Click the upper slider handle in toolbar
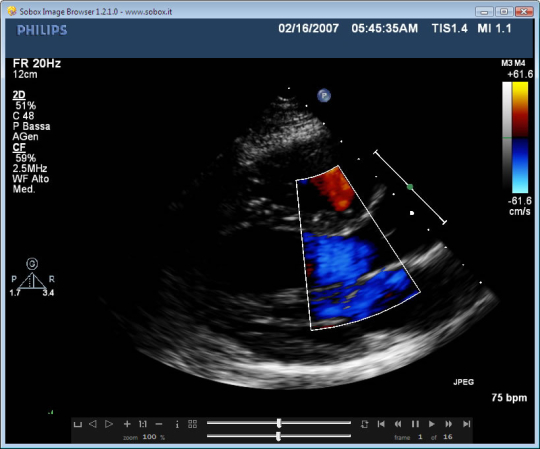The width and height of the screenshot is (540, 449). click(x=279, y=423)
